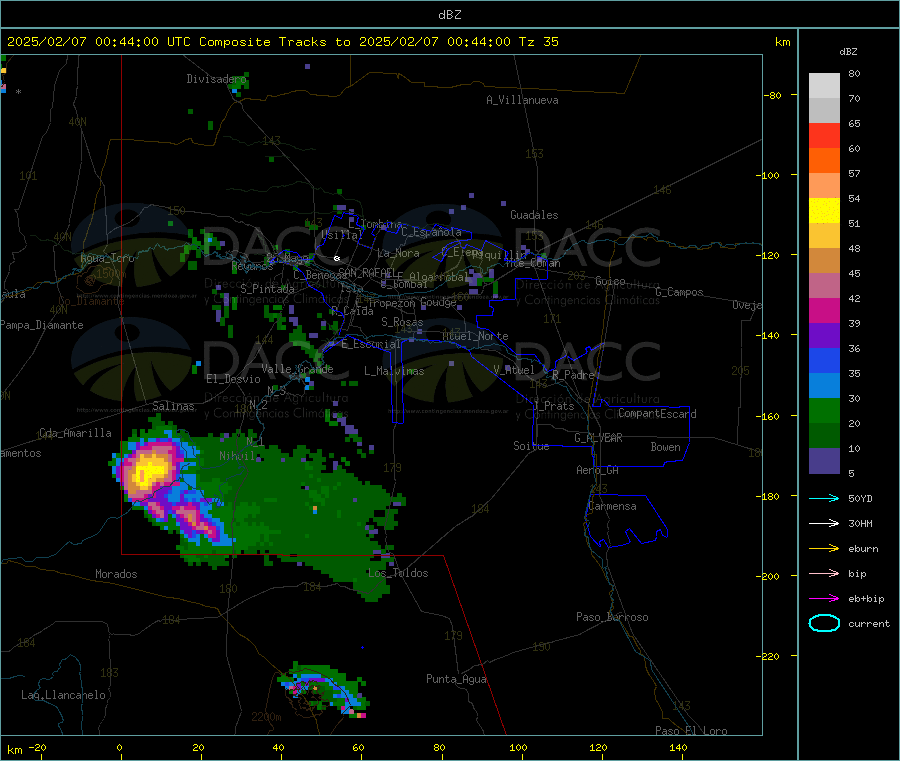Click the eb+bip magenta arrow legend icon
Viewport: 900px width, 761px height.
pyautogui.click(x=824, y=599)
